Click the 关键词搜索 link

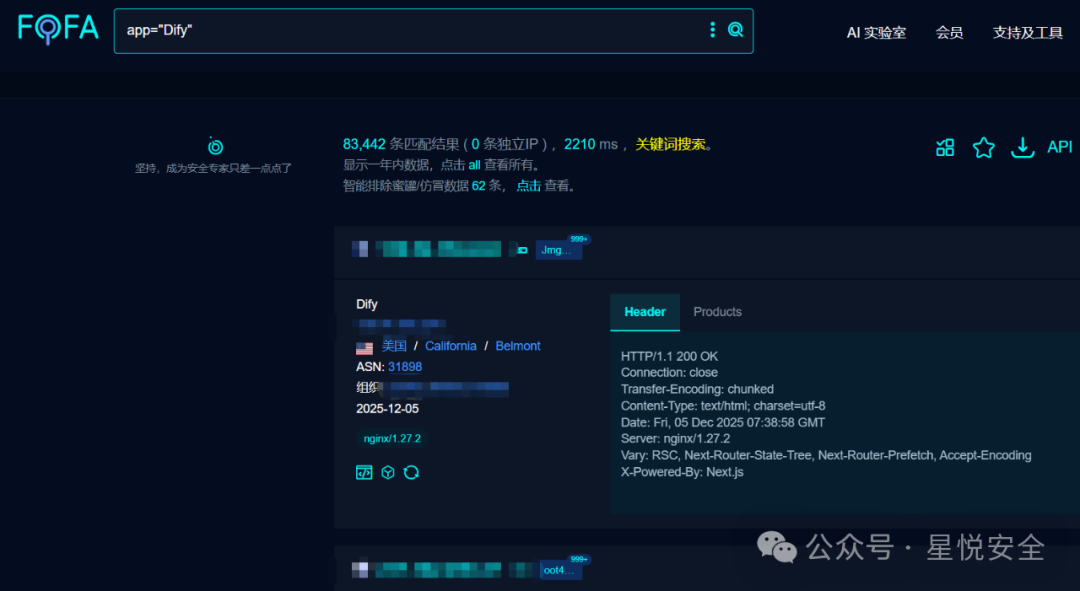click(x=669, y=144)
